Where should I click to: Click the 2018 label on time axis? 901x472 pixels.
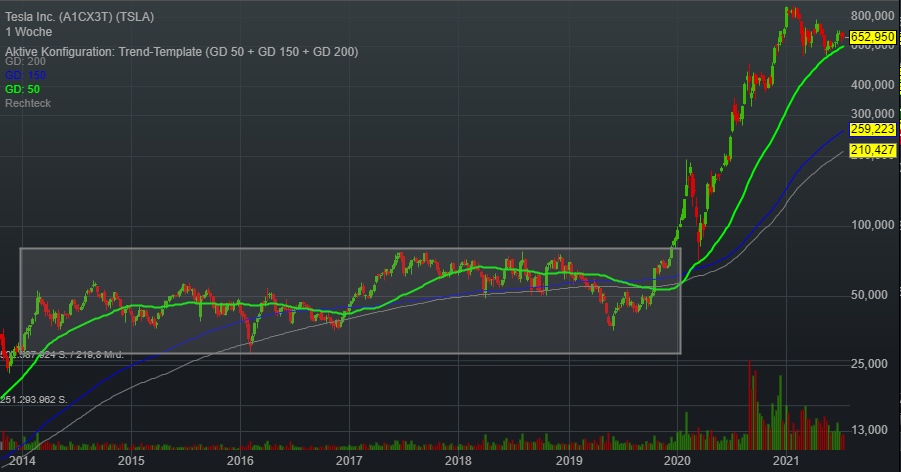coord(458,461)
